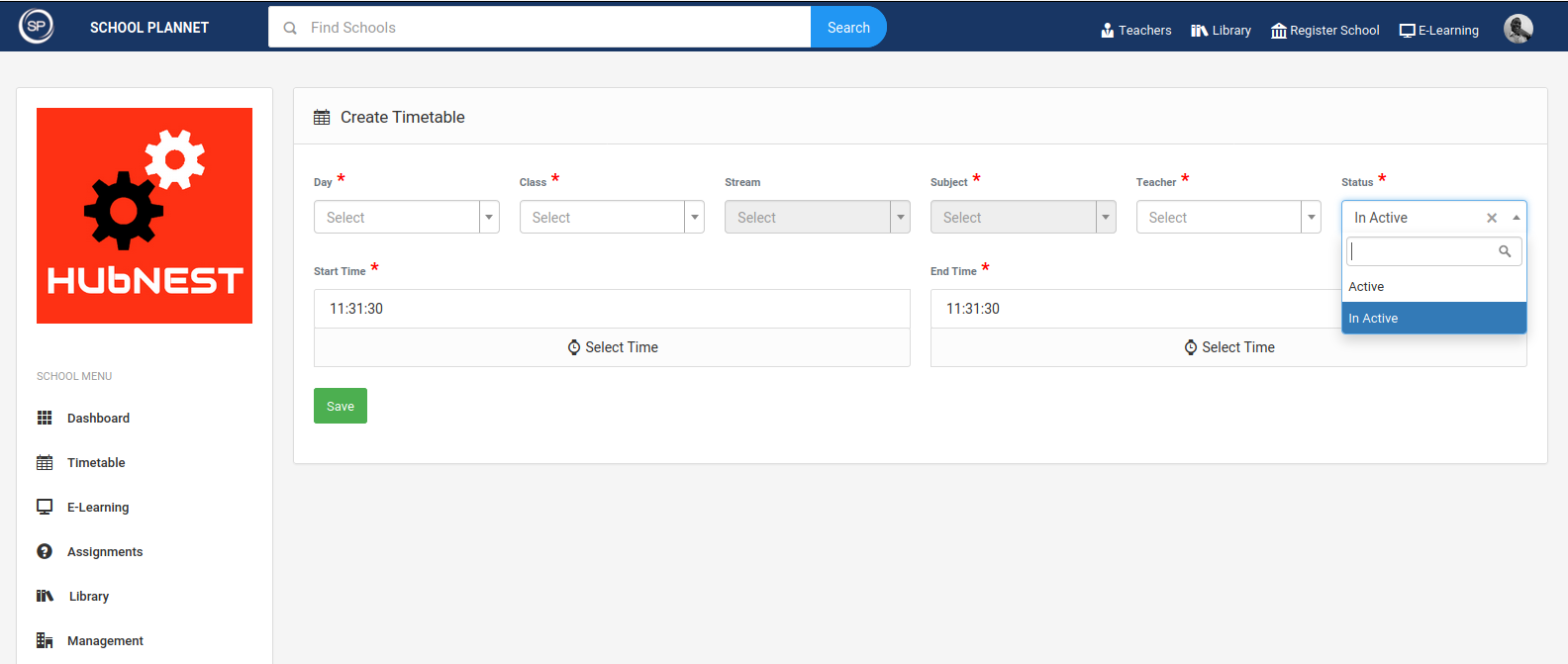This screenshot has height=664, width=1568.
Task: Click the E-Learning monitor icon in sidebar
Action: point(45,507)
